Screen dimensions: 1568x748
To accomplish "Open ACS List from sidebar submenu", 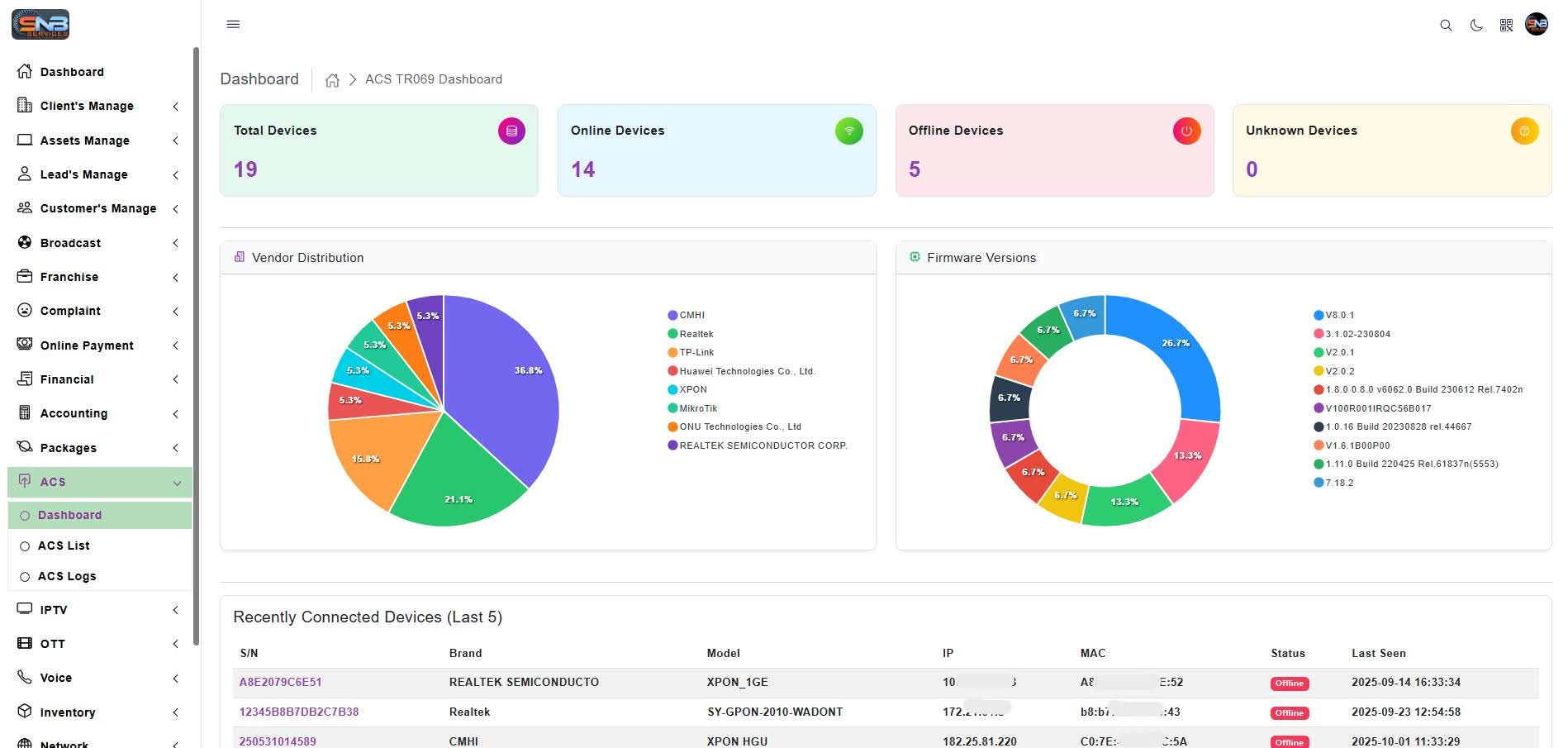I will (64, 546).
